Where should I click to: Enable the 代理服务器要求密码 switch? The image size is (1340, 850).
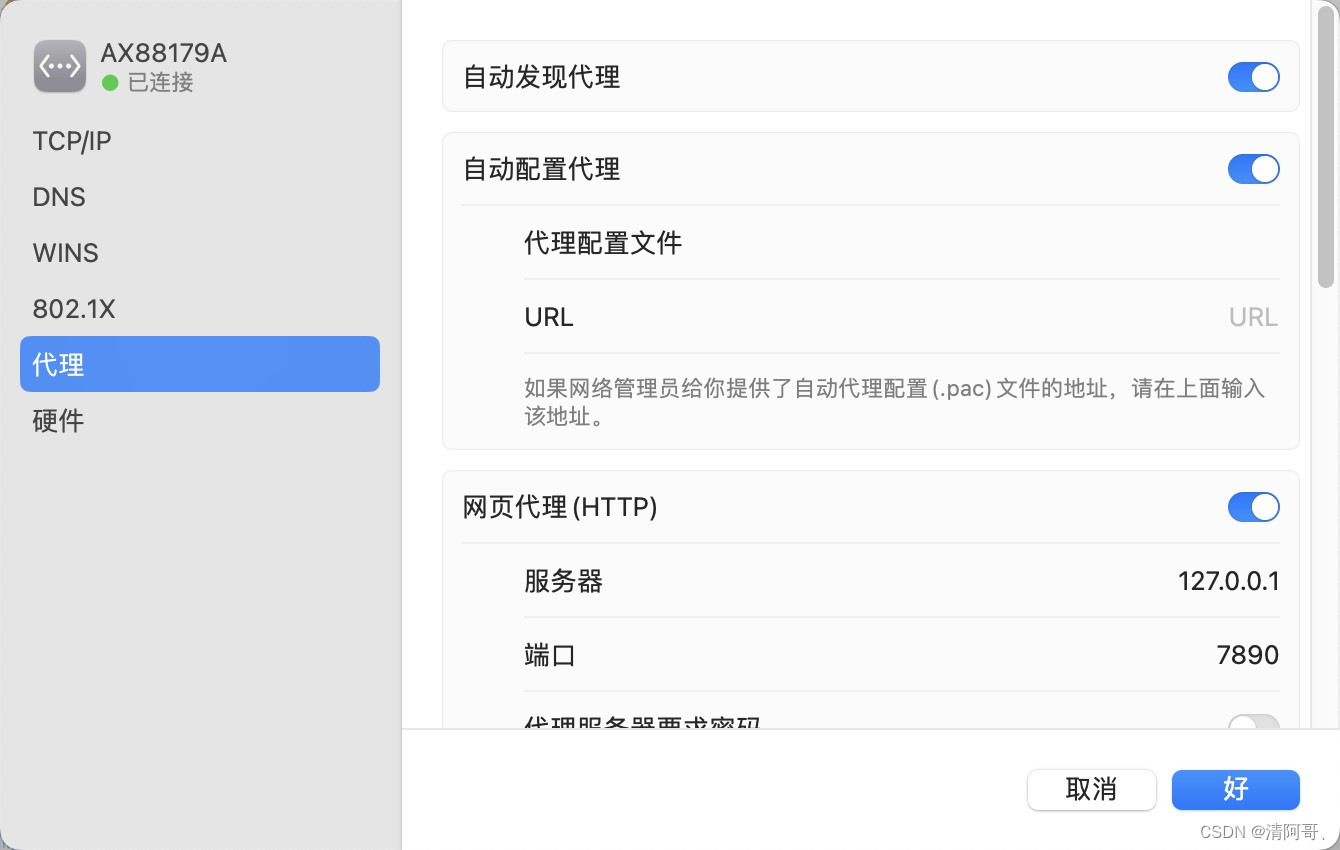(1254, 721)
